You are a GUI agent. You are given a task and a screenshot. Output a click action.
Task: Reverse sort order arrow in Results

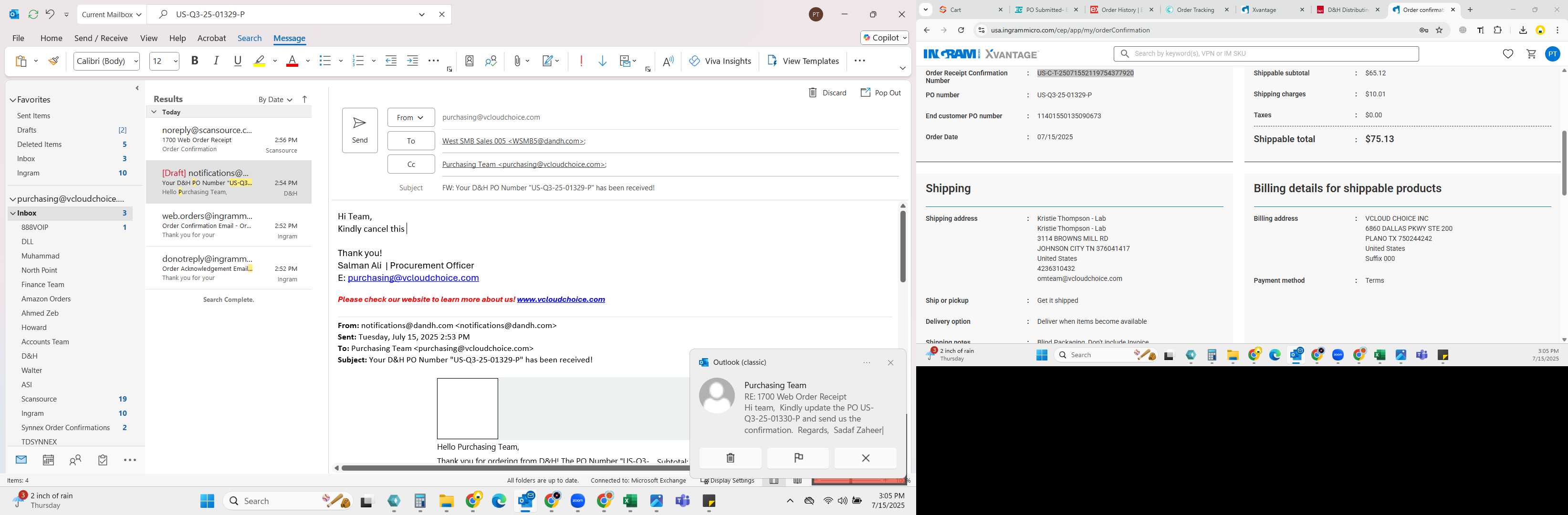click(x=305, y=99)
